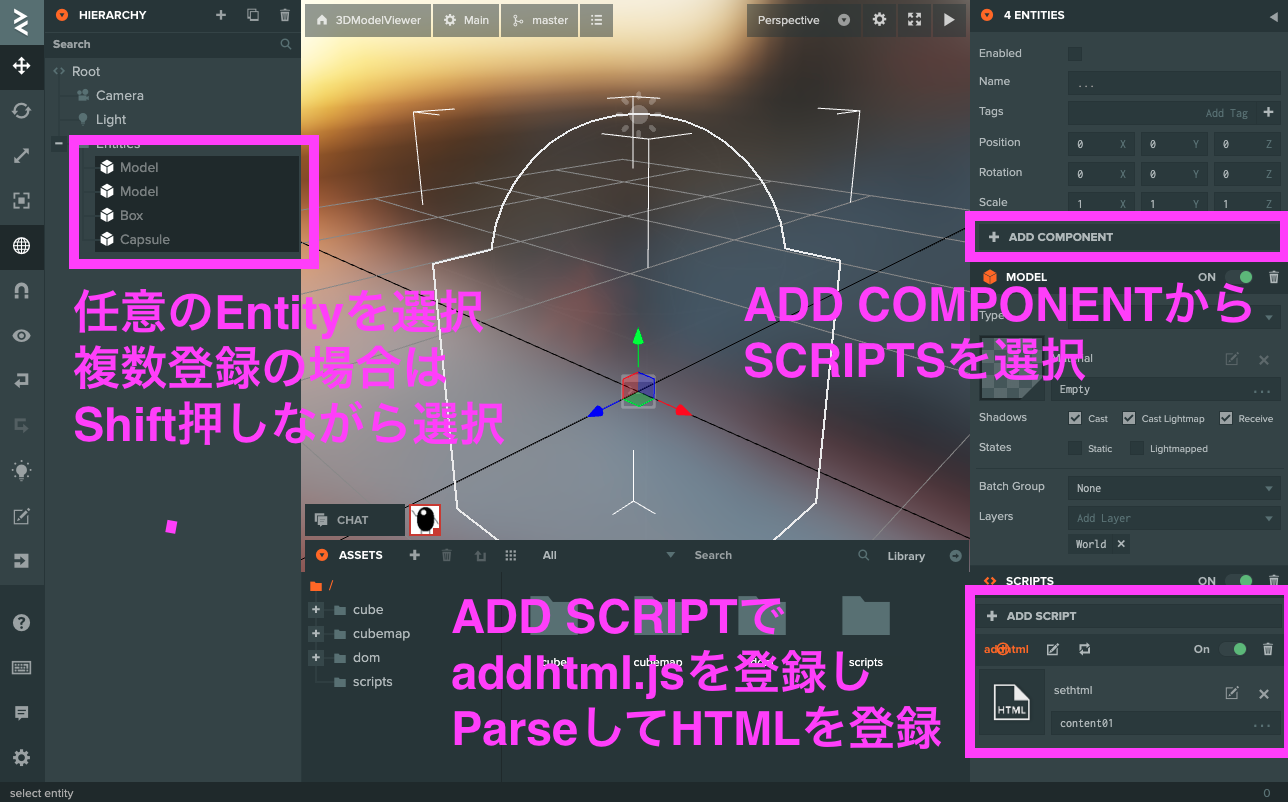Toggle the Cast Lightmap checkbox
The height and width of the screenshot is (802, 1288).
coord(1129,418)
